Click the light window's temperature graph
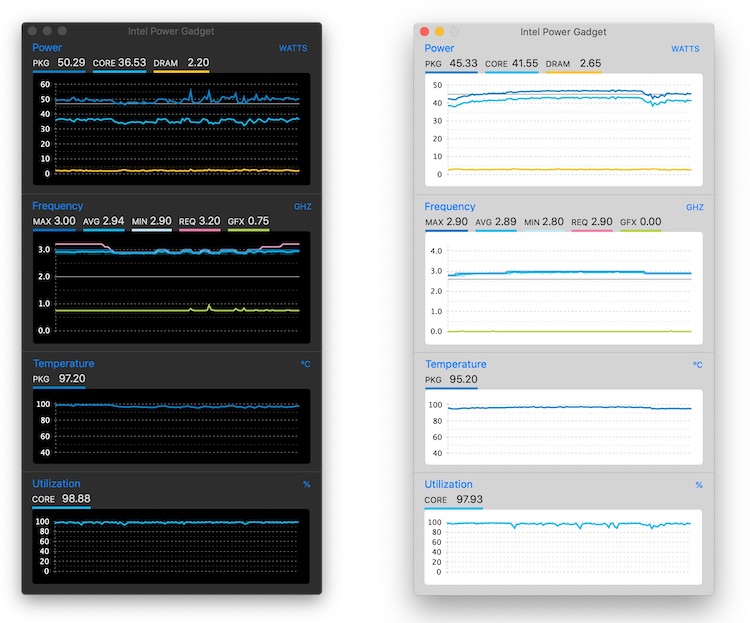This screenshot has width=750, height=623. (563, 427)
